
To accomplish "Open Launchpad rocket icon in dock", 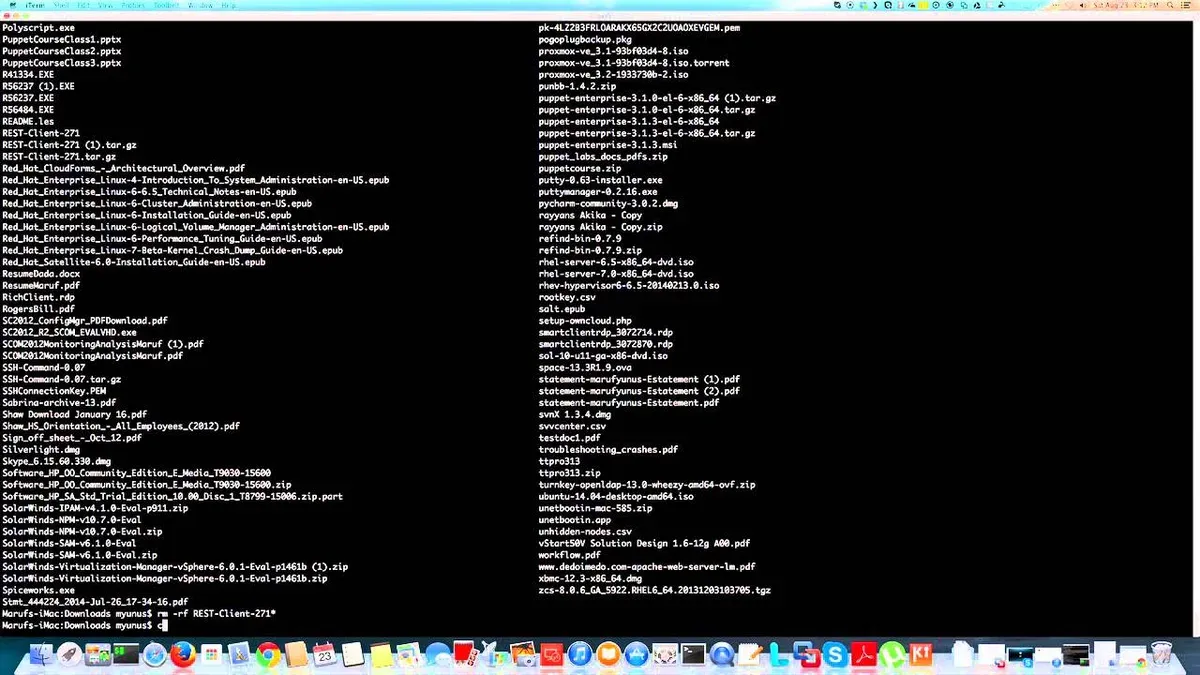I will click(69, 655).
